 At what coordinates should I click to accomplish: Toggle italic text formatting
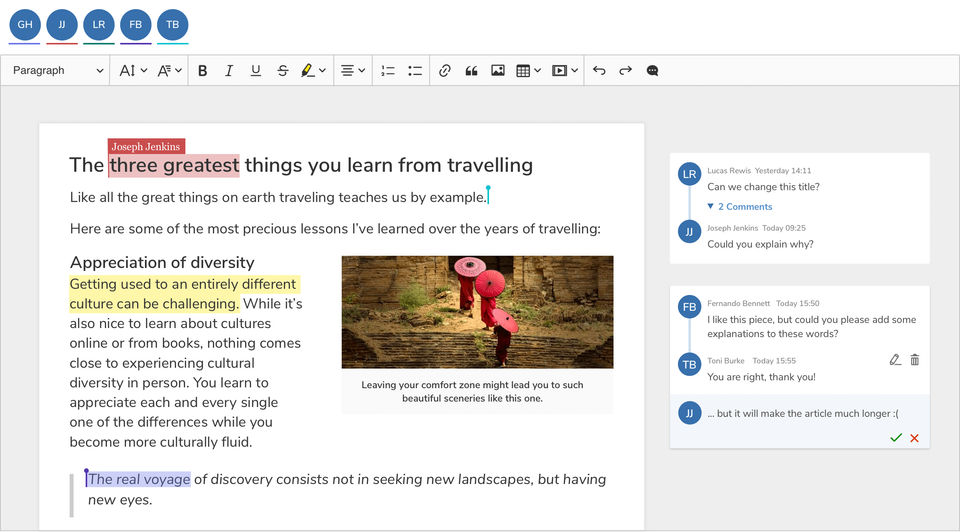point(229,71)
